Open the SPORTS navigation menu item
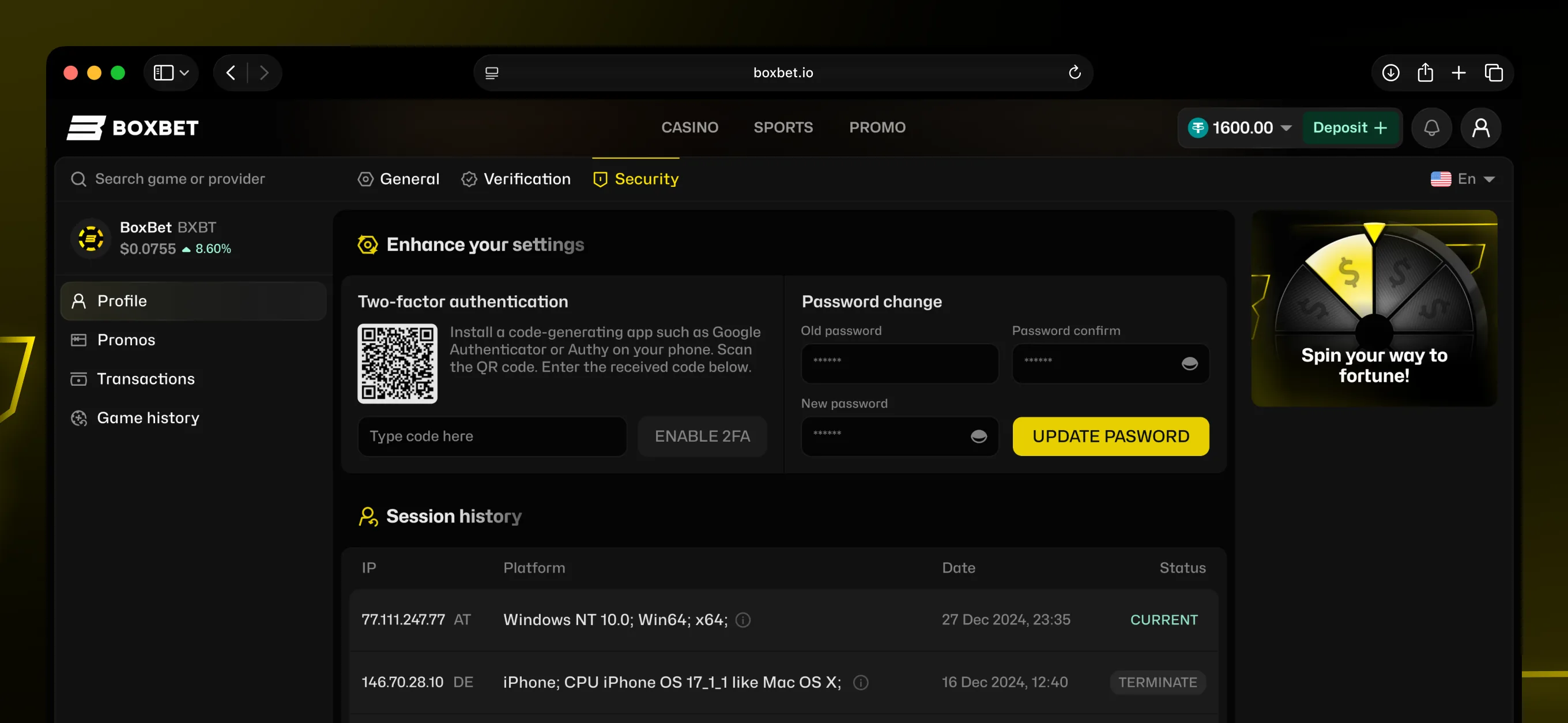1568x723 pixels. (783, 127)
